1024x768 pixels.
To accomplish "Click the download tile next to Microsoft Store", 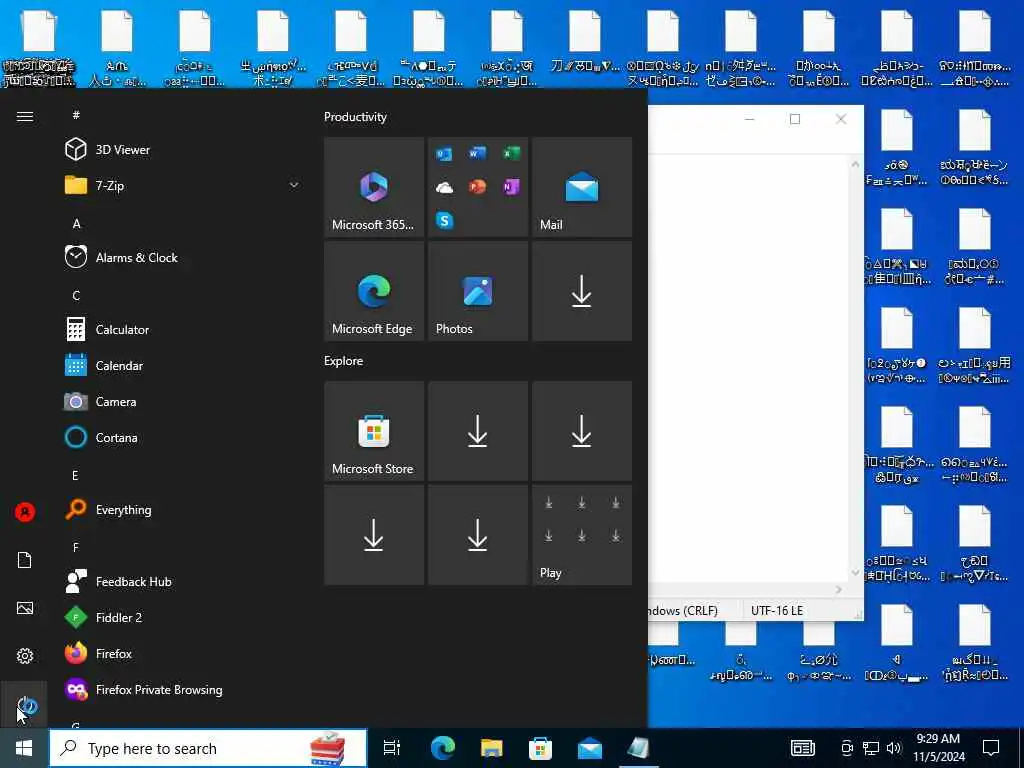I will (478, 431).
